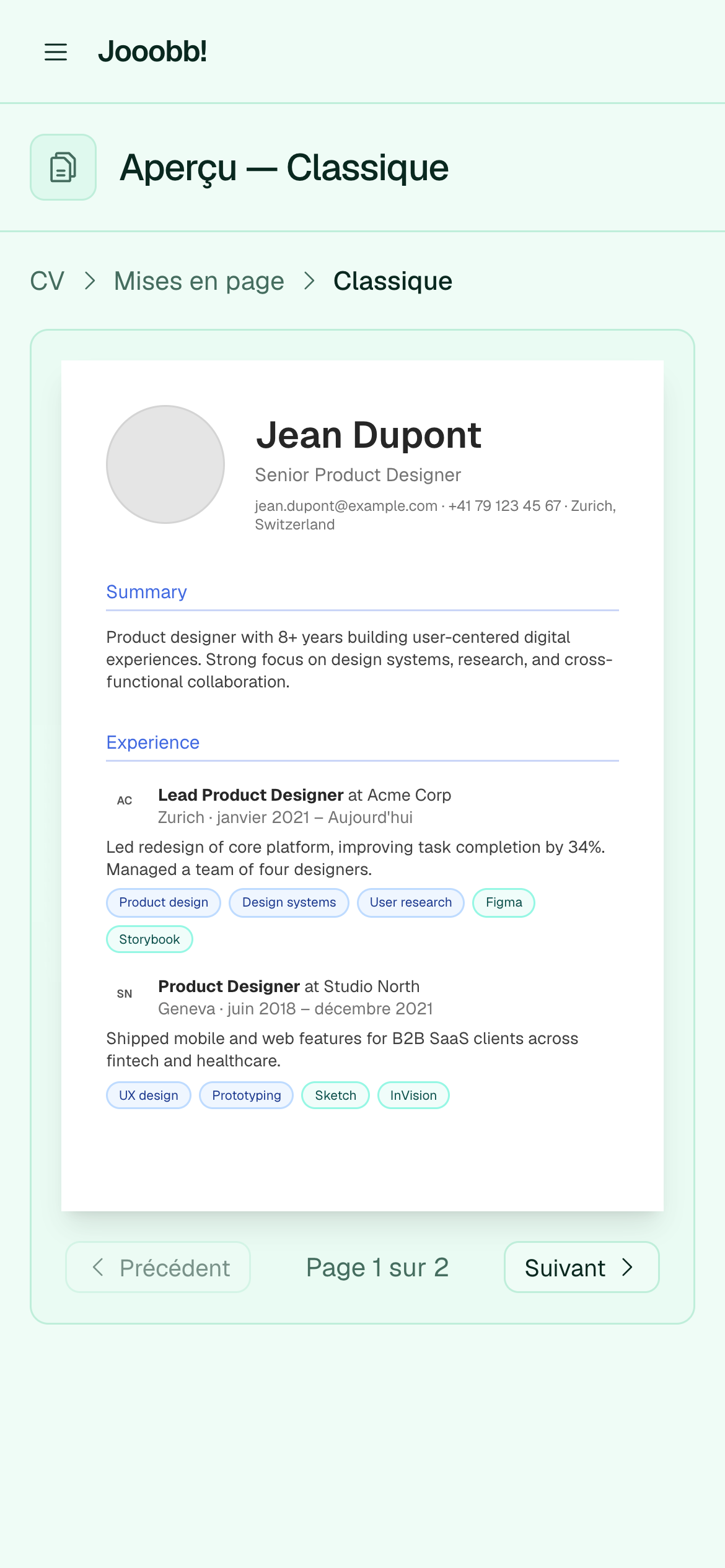Click the janvier 2021 – Aujourd'hui date line

click(286, 817)
